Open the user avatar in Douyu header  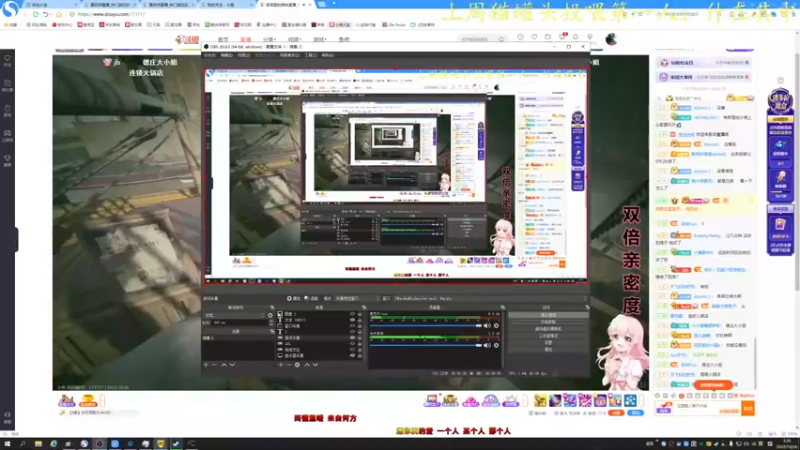click(611, 39)
